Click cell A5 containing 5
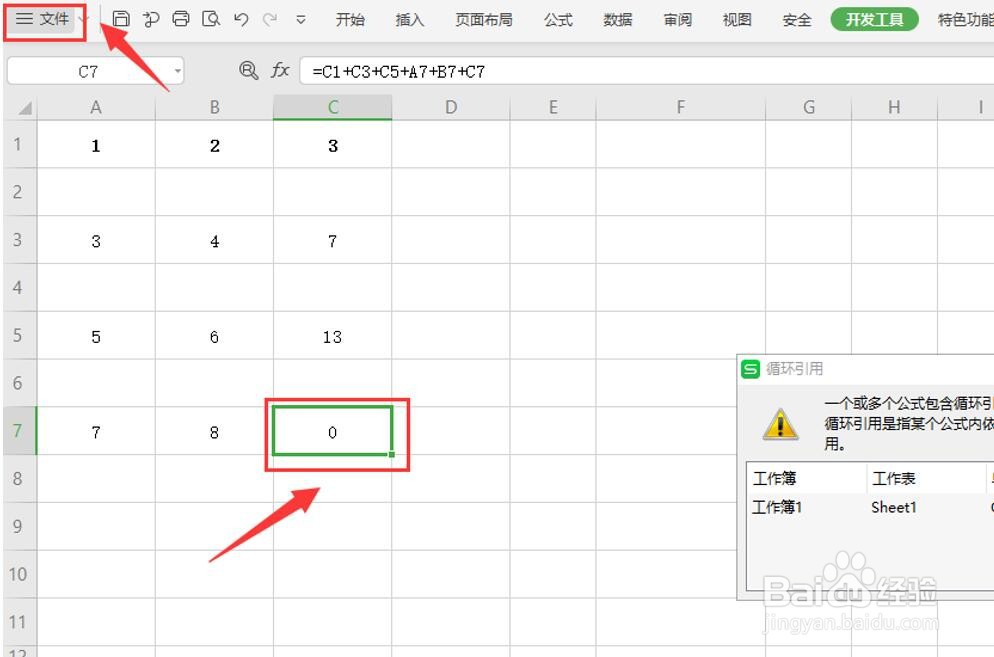Viewport: 994px width, 657px height. click(x=96, y=335)
